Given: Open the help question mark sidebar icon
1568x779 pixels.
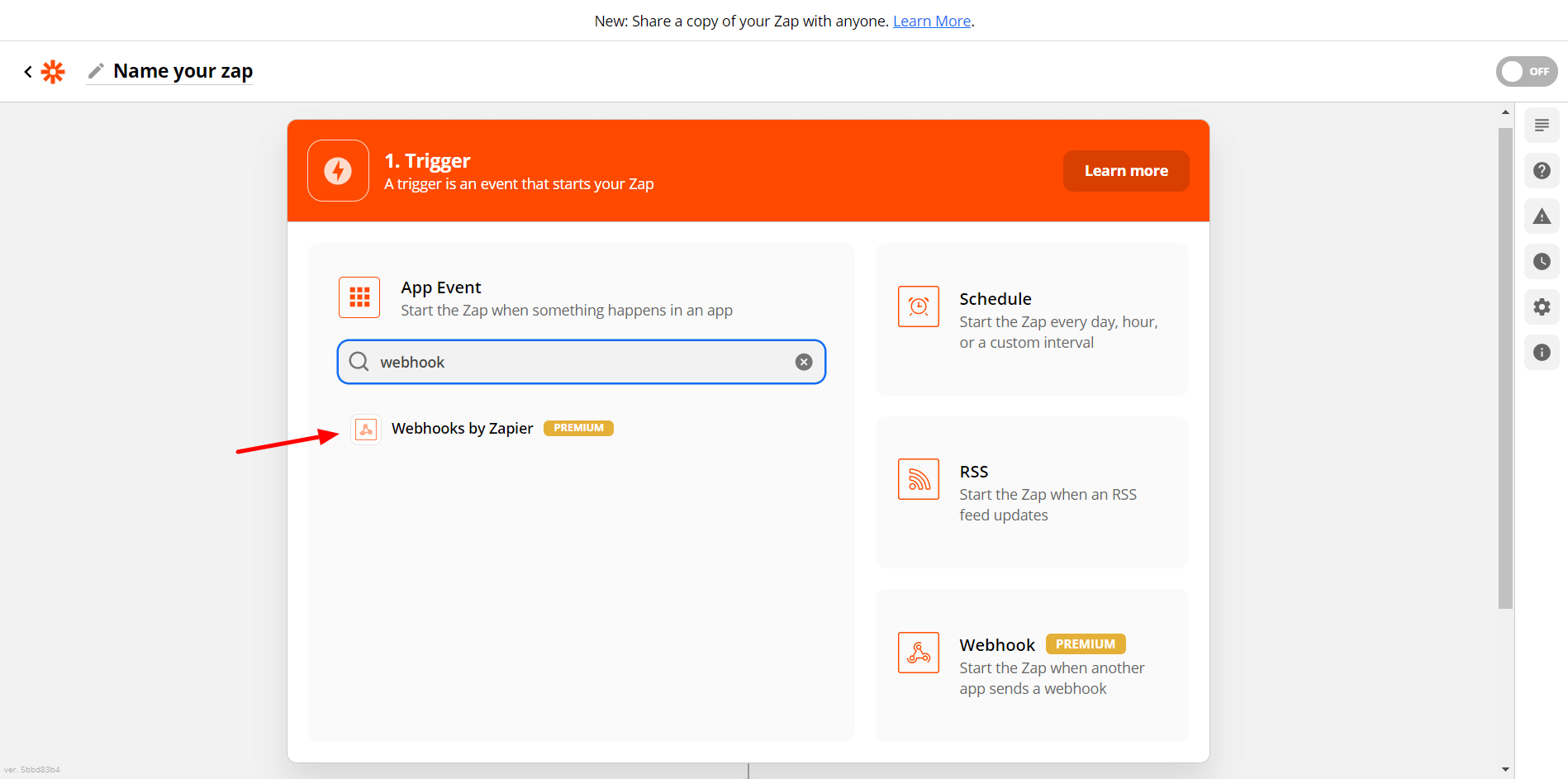Looking at the screenshot, I should (x=1542, y=171).
